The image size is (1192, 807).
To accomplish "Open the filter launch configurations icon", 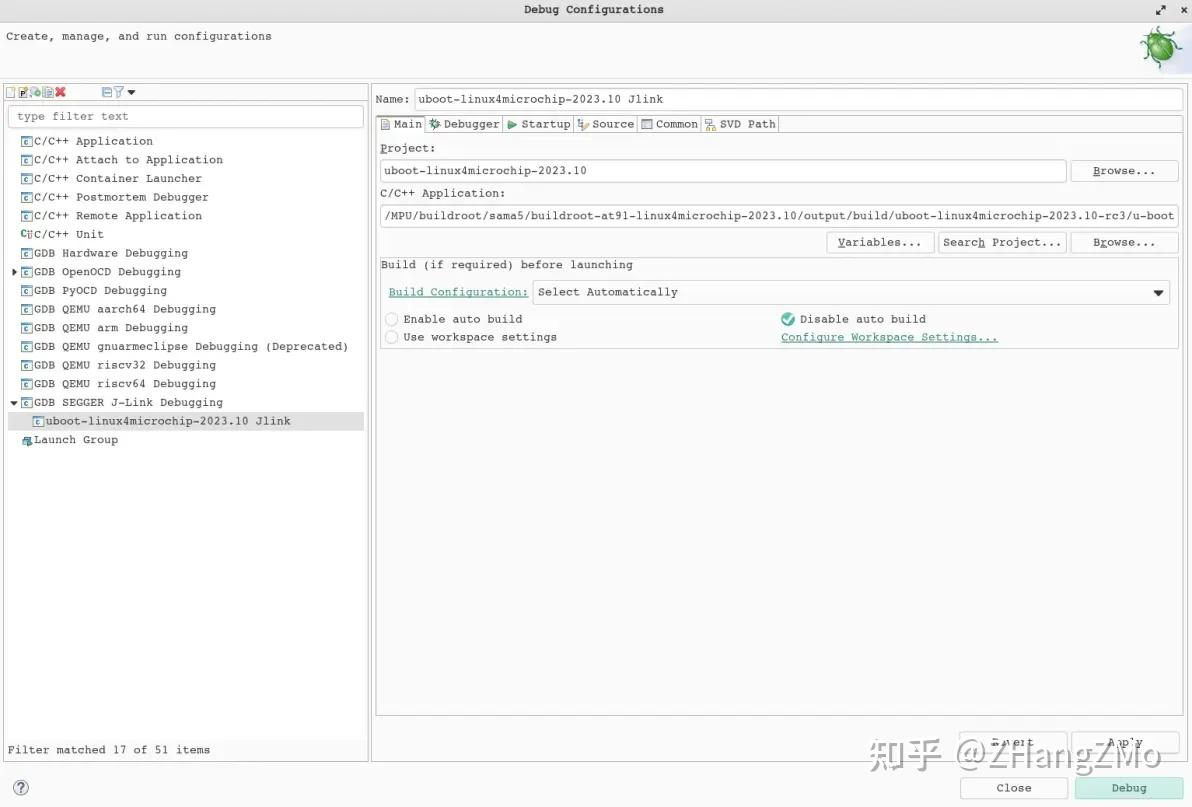I will (118, 92).
